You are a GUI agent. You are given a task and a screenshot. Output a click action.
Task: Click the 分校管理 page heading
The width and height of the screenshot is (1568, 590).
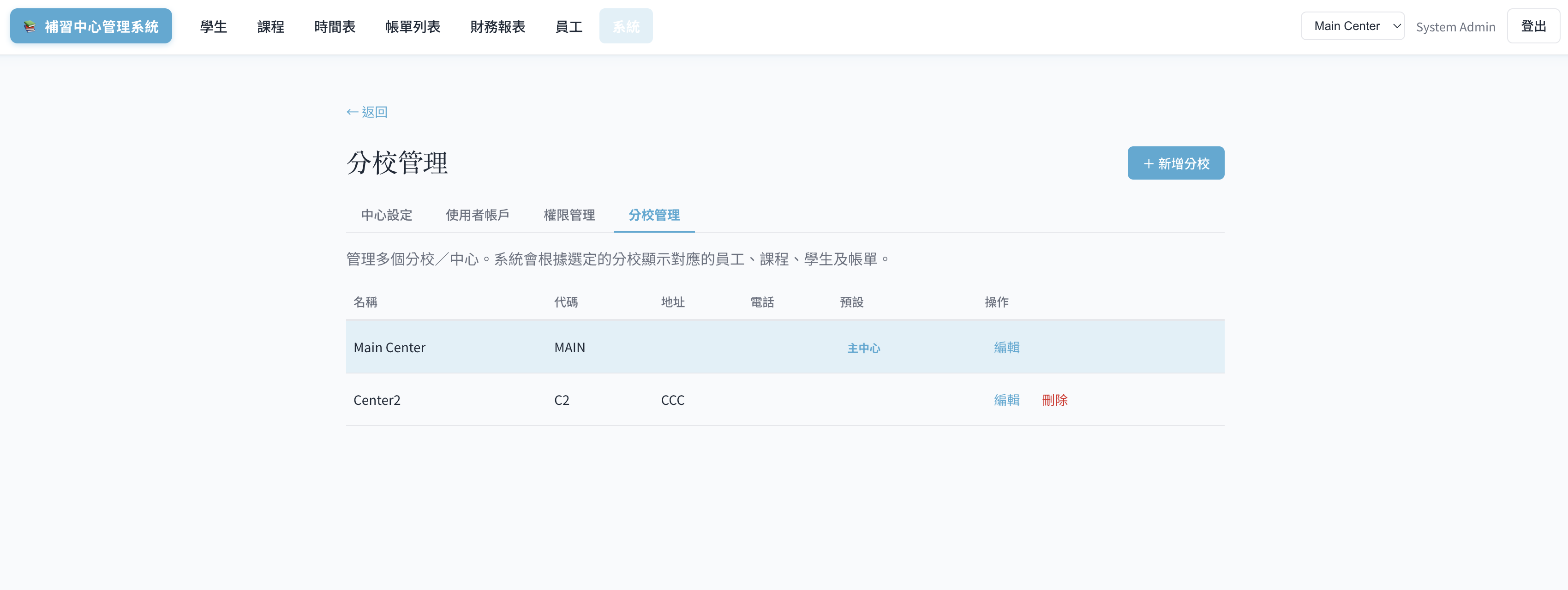tap(397, 163)
